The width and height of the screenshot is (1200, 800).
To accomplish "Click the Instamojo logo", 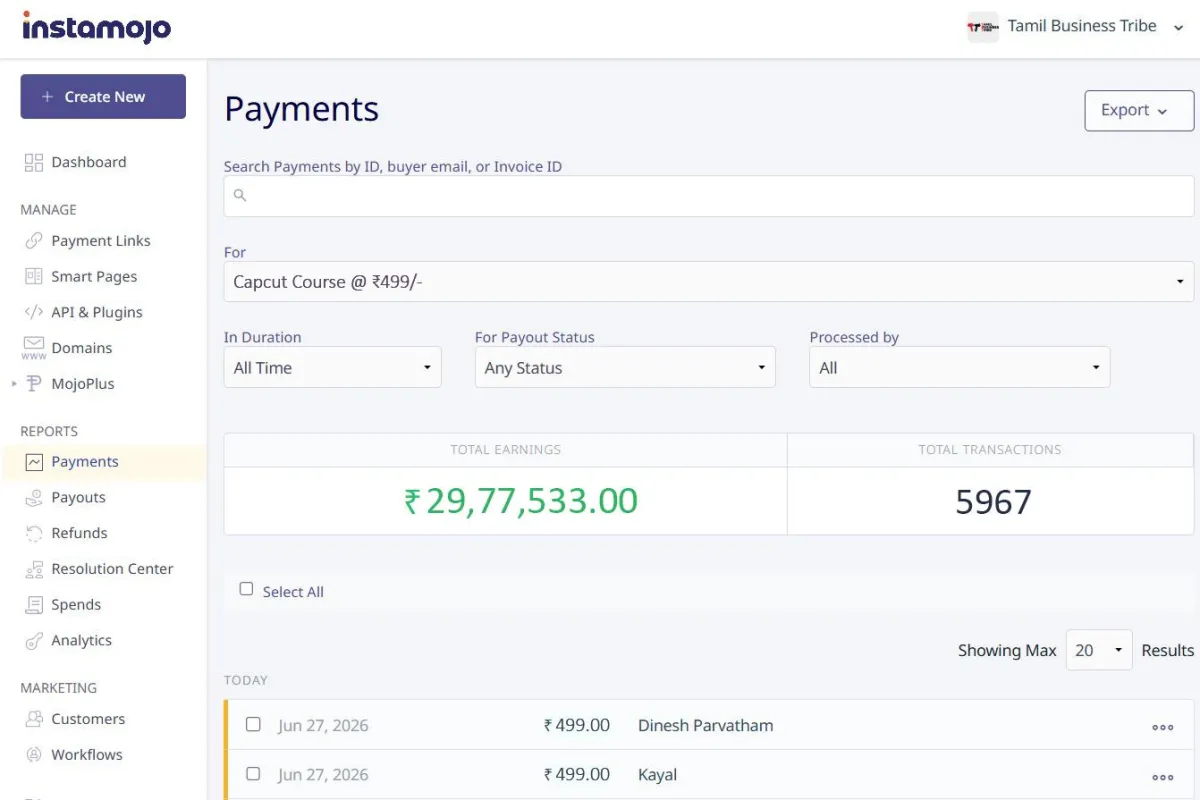I will pos(97,27).
